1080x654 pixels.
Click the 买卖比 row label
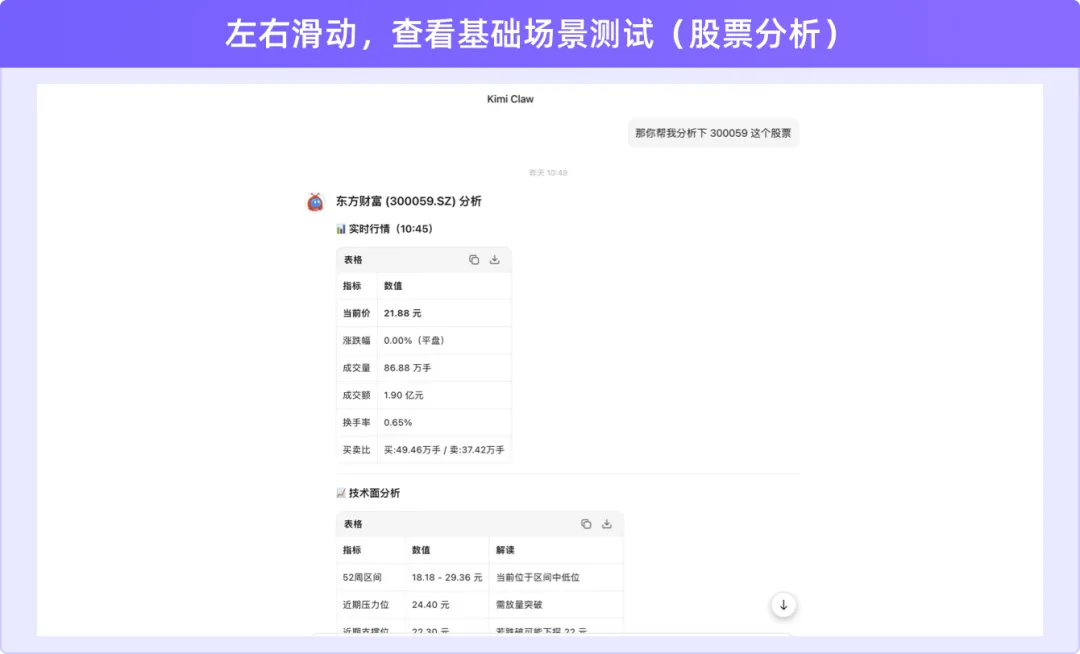coord(356,450)
